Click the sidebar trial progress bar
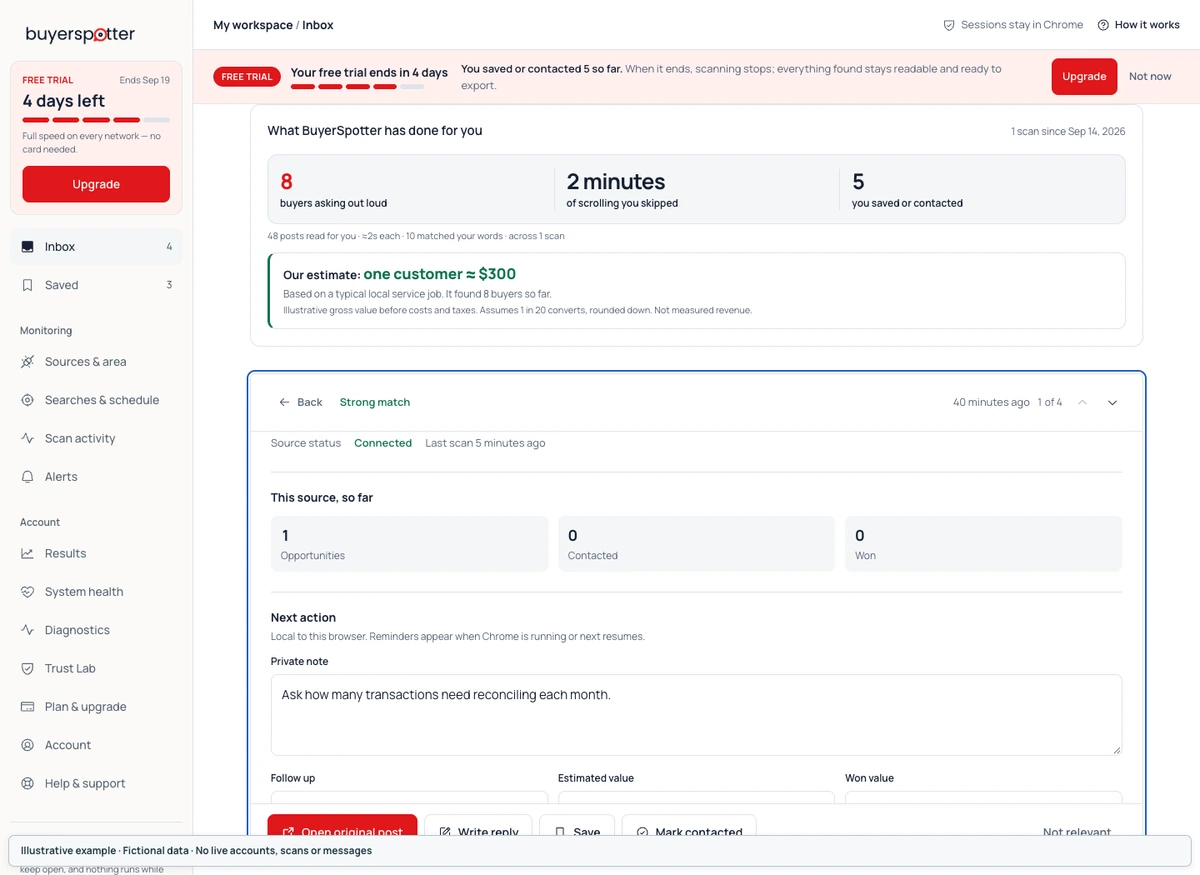The width and height of the screenshot is (1200, 875). pos(96,120)
